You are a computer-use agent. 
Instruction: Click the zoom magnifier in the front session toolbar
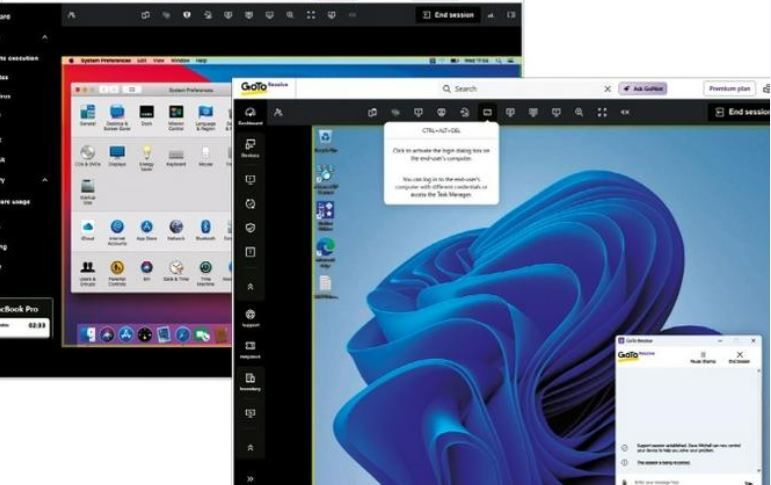click(579, 113)
